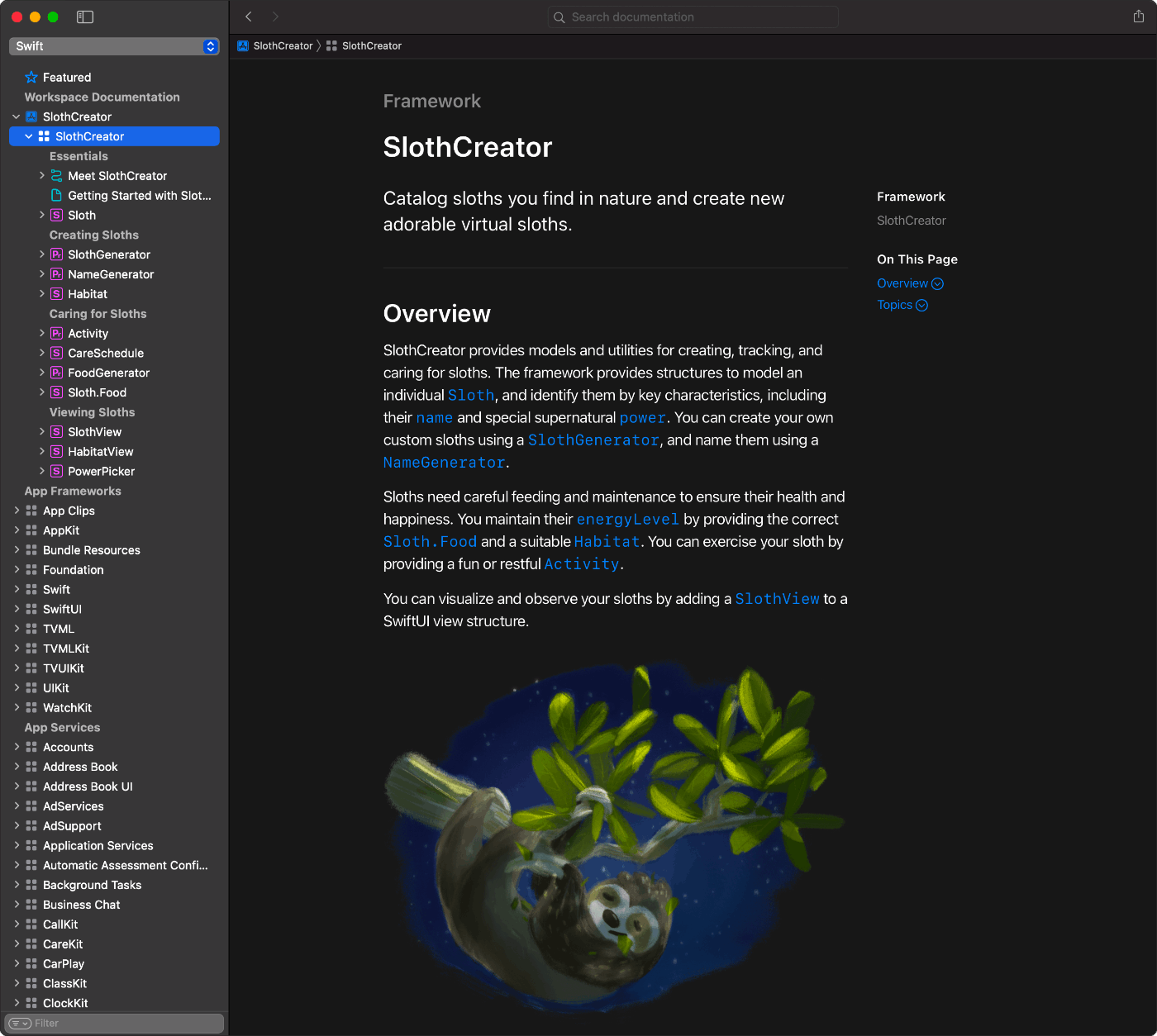Click the Meet SlothCreator tutorial icon
Viewport: 1157px width, 1036px height.
[x=56, y=176]
